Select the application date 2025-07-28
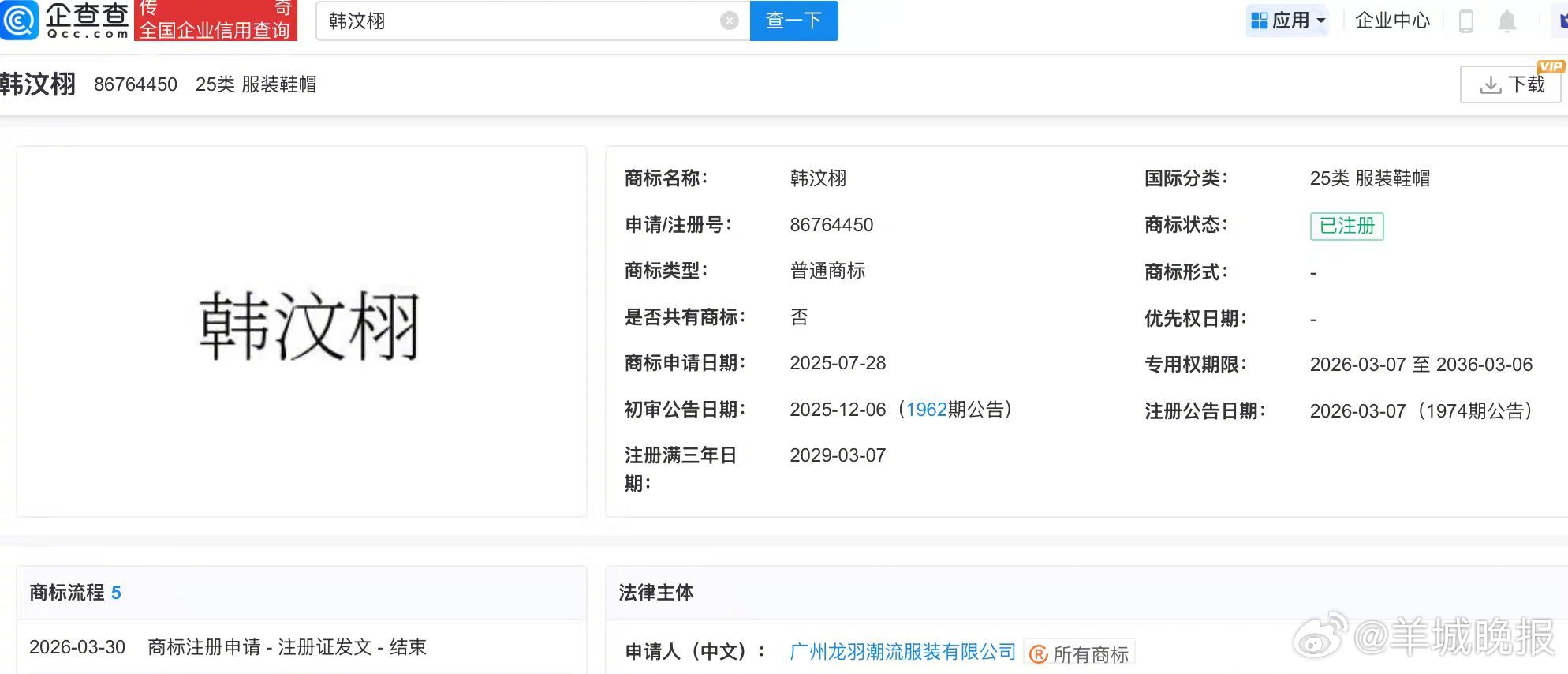Image resolution: width=1568 pixels, height=674 pixels. click(838, 363)
